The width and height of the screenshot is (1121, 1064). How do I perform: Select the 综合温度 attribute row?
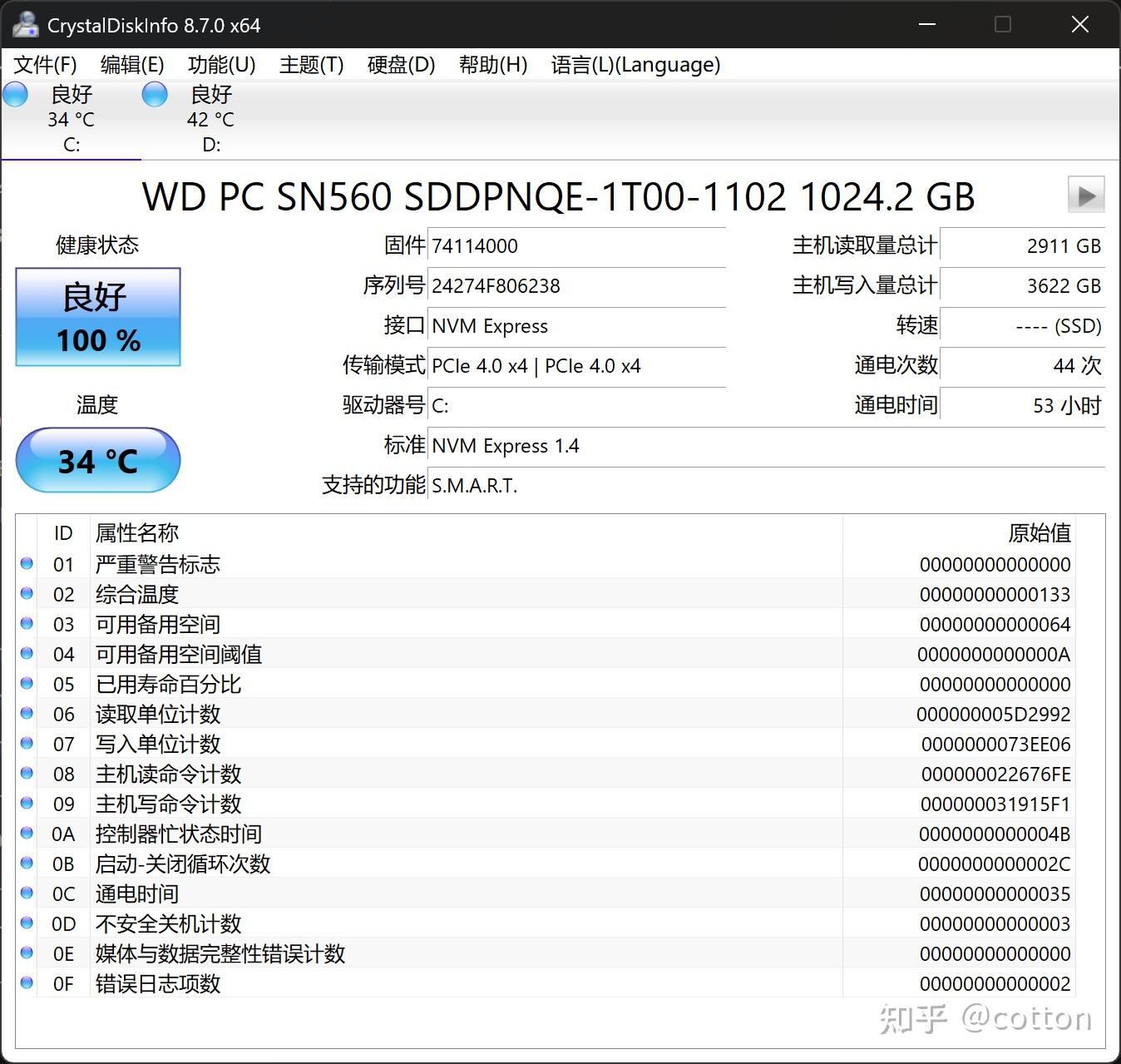pos(546,594)
